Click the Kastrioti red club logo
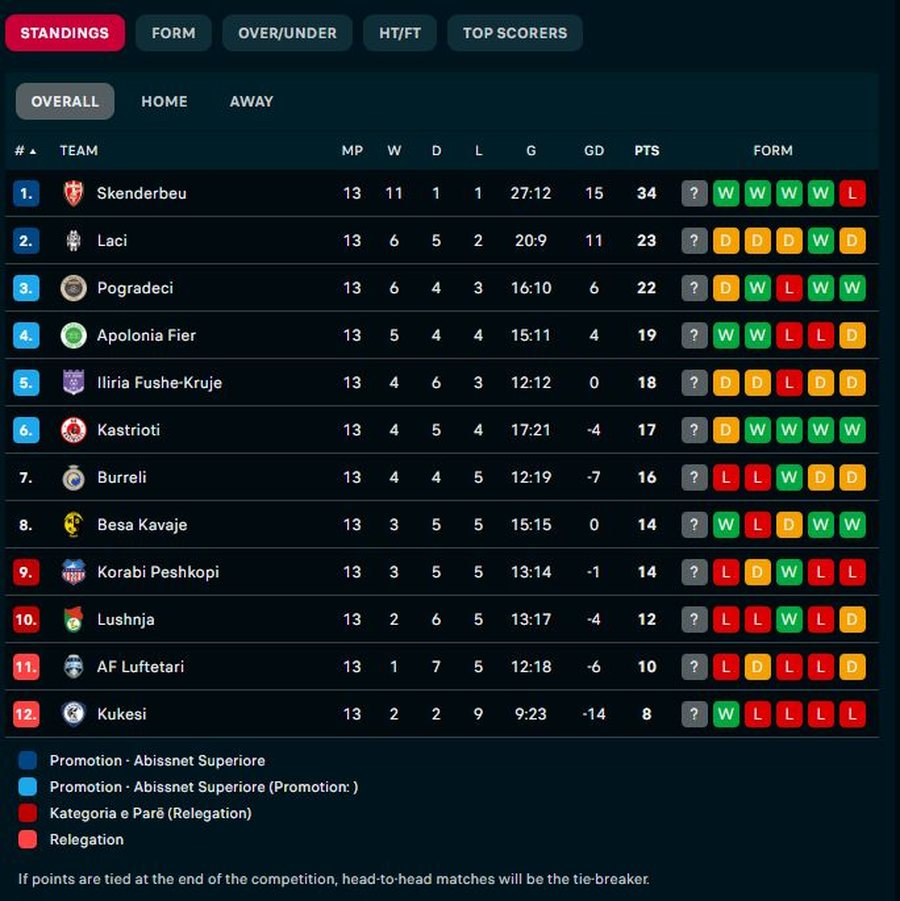This screenshot has height=901, width=900. pos(73,430)
